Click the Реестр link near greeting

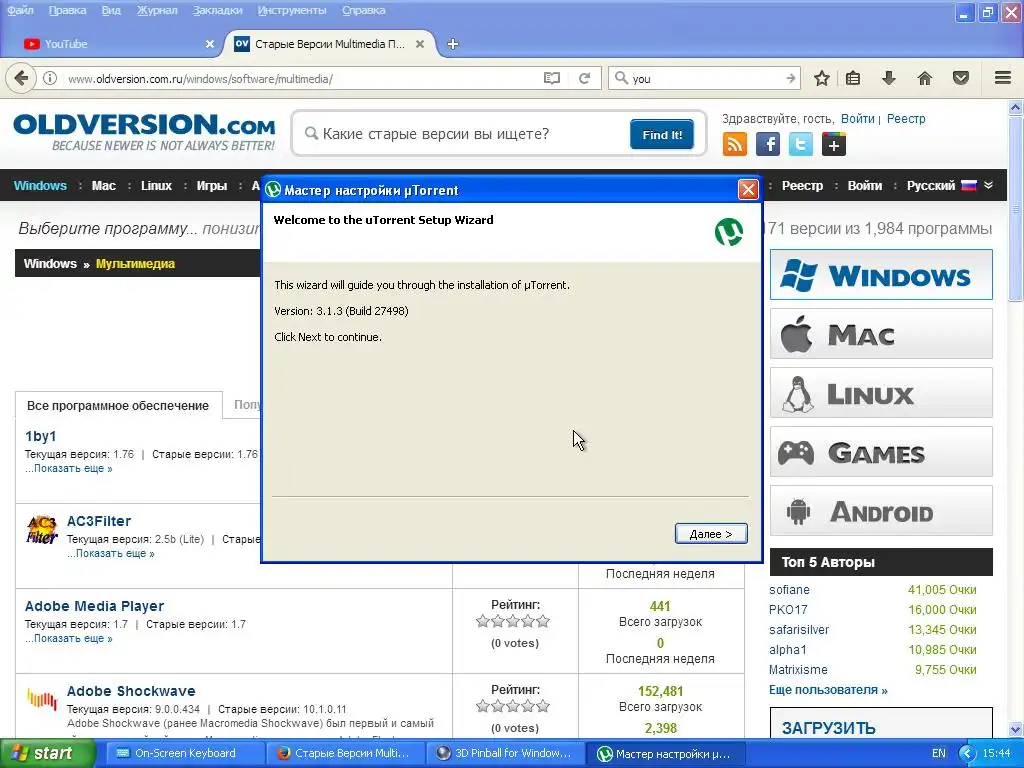tap(906, 119)
